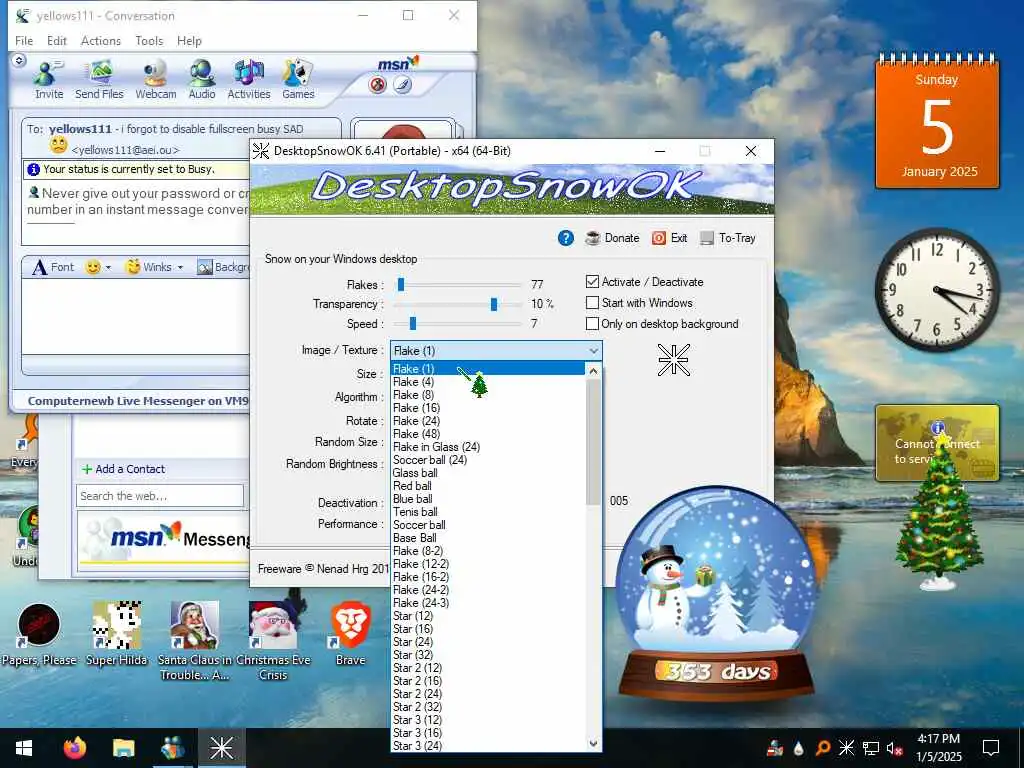
Task: Click the snow globe countdown gadget
Action: (x=716, y=594)
